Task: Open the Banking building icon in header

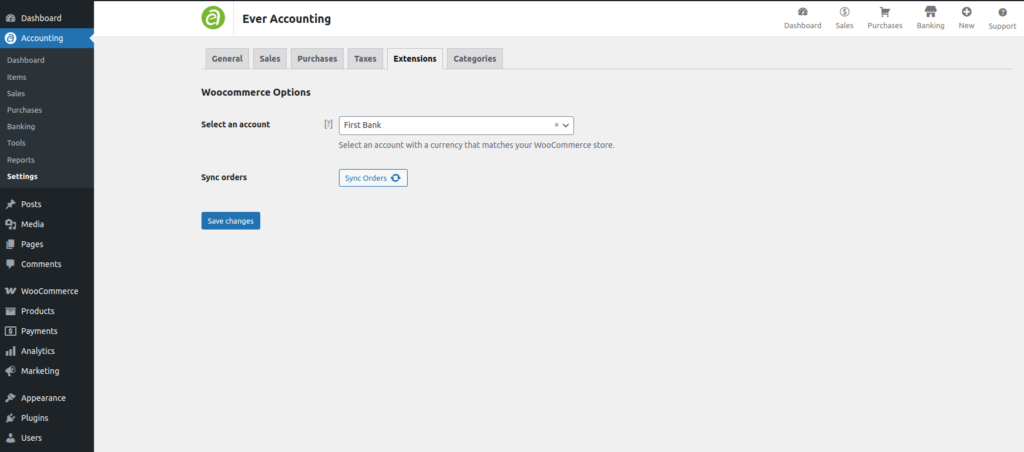Action: tap(931, 12)
